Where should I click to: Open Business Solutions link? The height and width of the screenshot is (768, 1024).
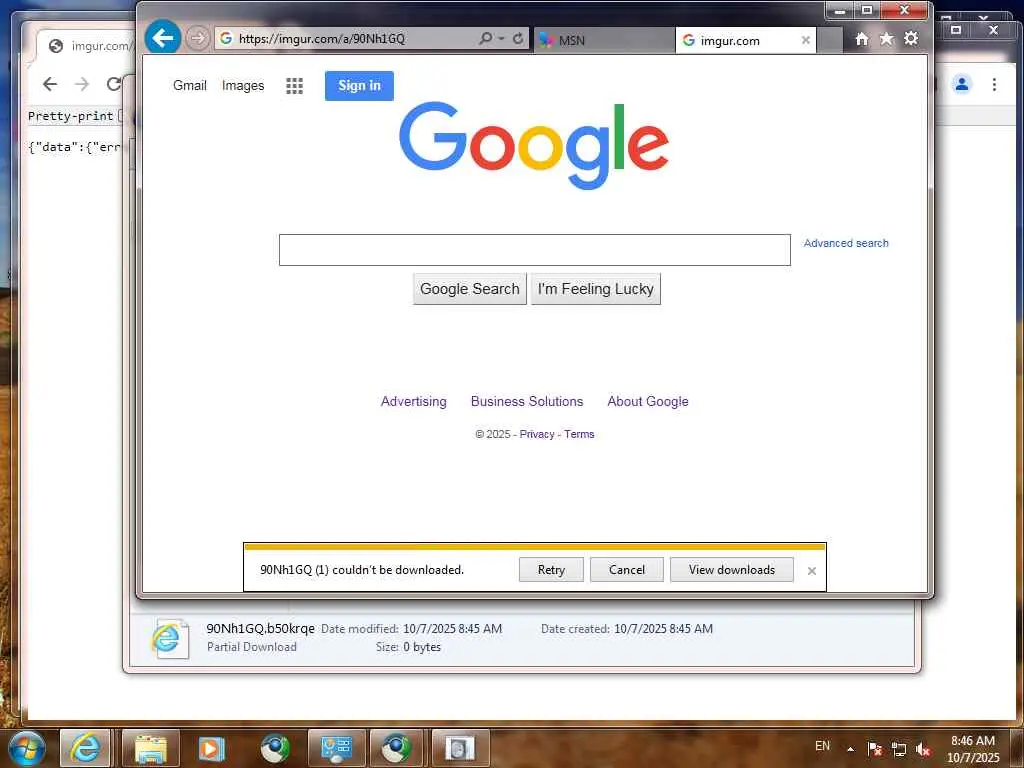(x=527, y=402)
